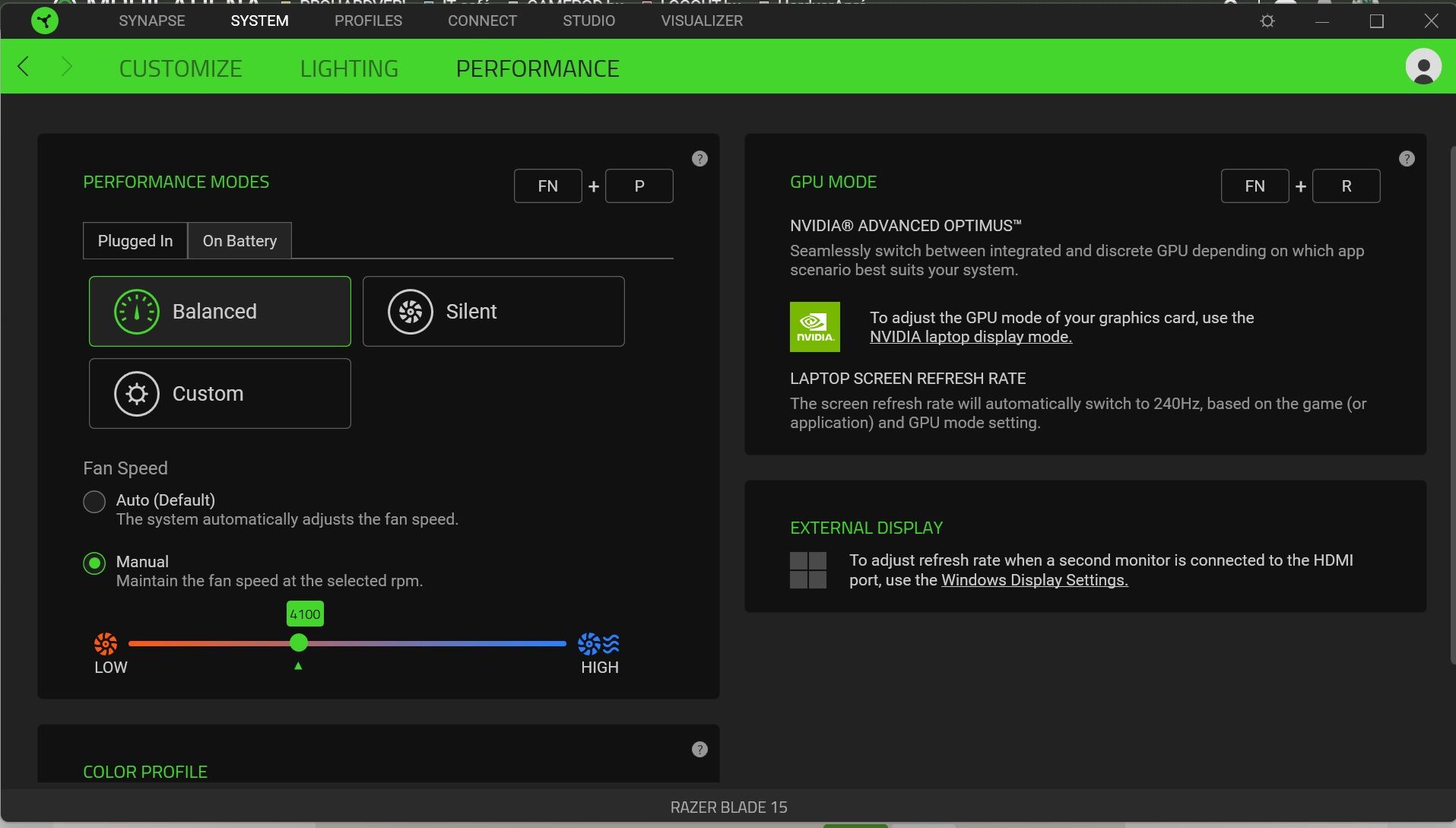
Task: Open the NVIDIA laptop display mode link
Action: pyautogui.click(x=971, y=337)
